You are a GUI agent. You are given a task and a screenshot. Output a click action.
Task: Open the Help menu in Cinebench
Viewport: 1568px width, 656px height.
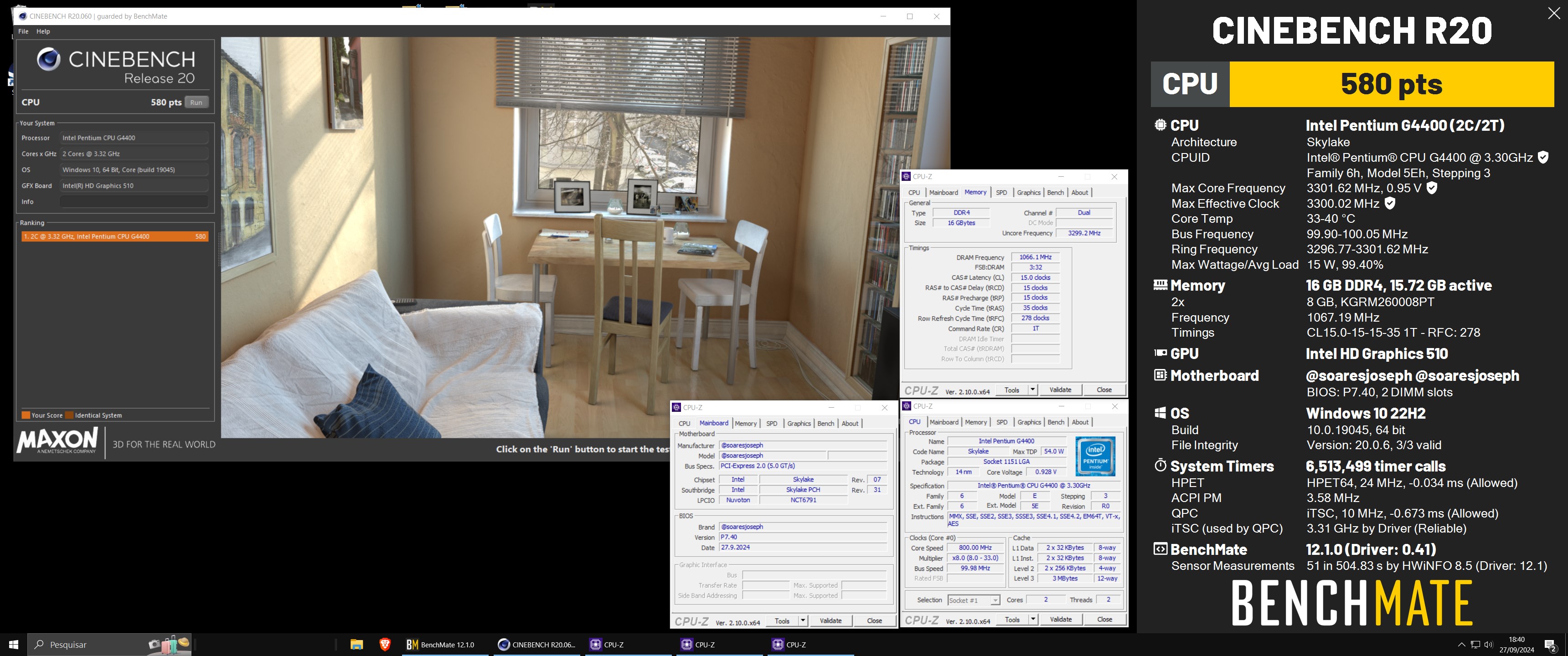43,31
